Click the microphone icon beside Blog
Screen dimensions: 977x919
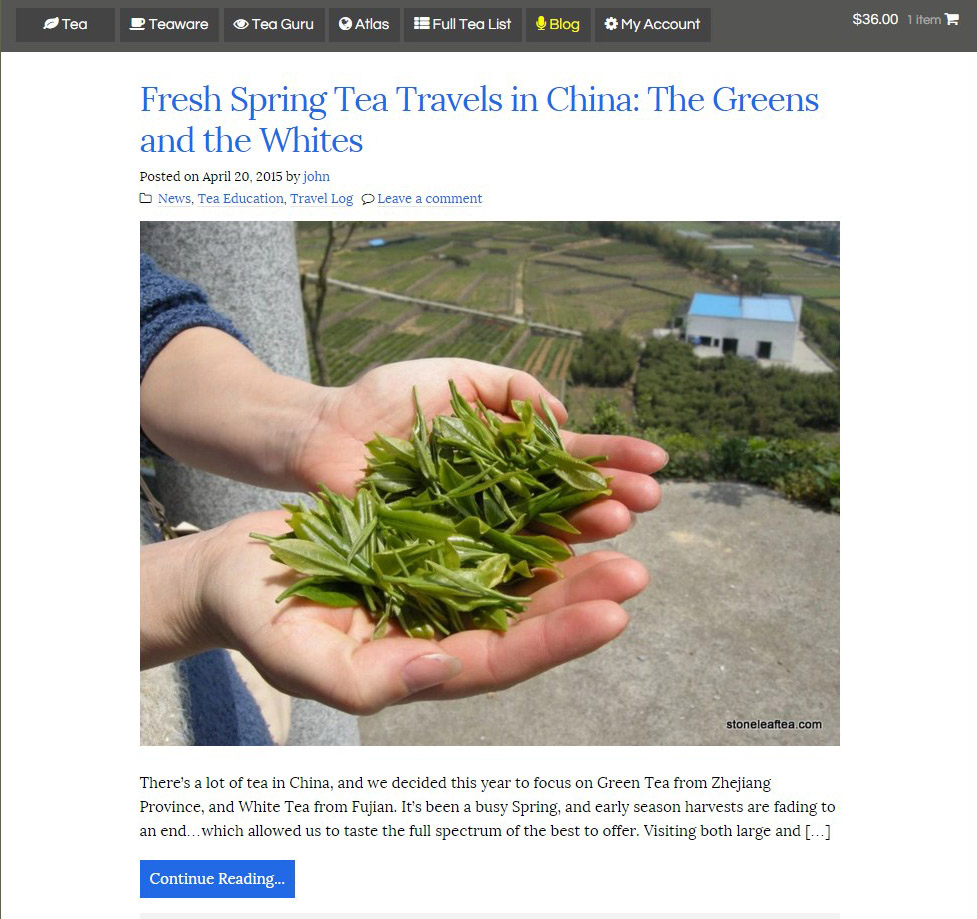point(541,24)
